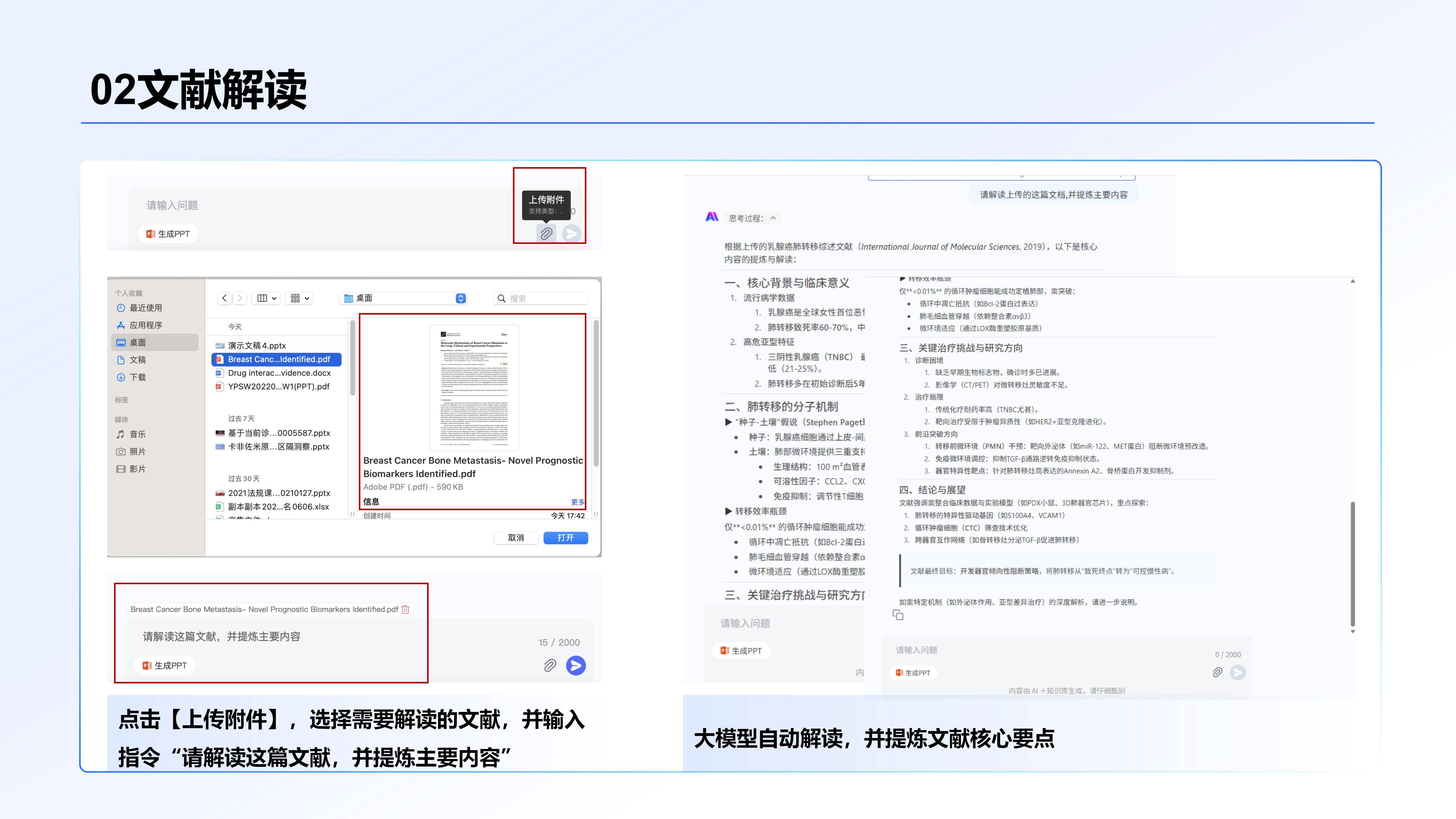Screen dimensions: 1456x819
Task: Copy the AI response with the copy icon
Action: click(899, 615)
